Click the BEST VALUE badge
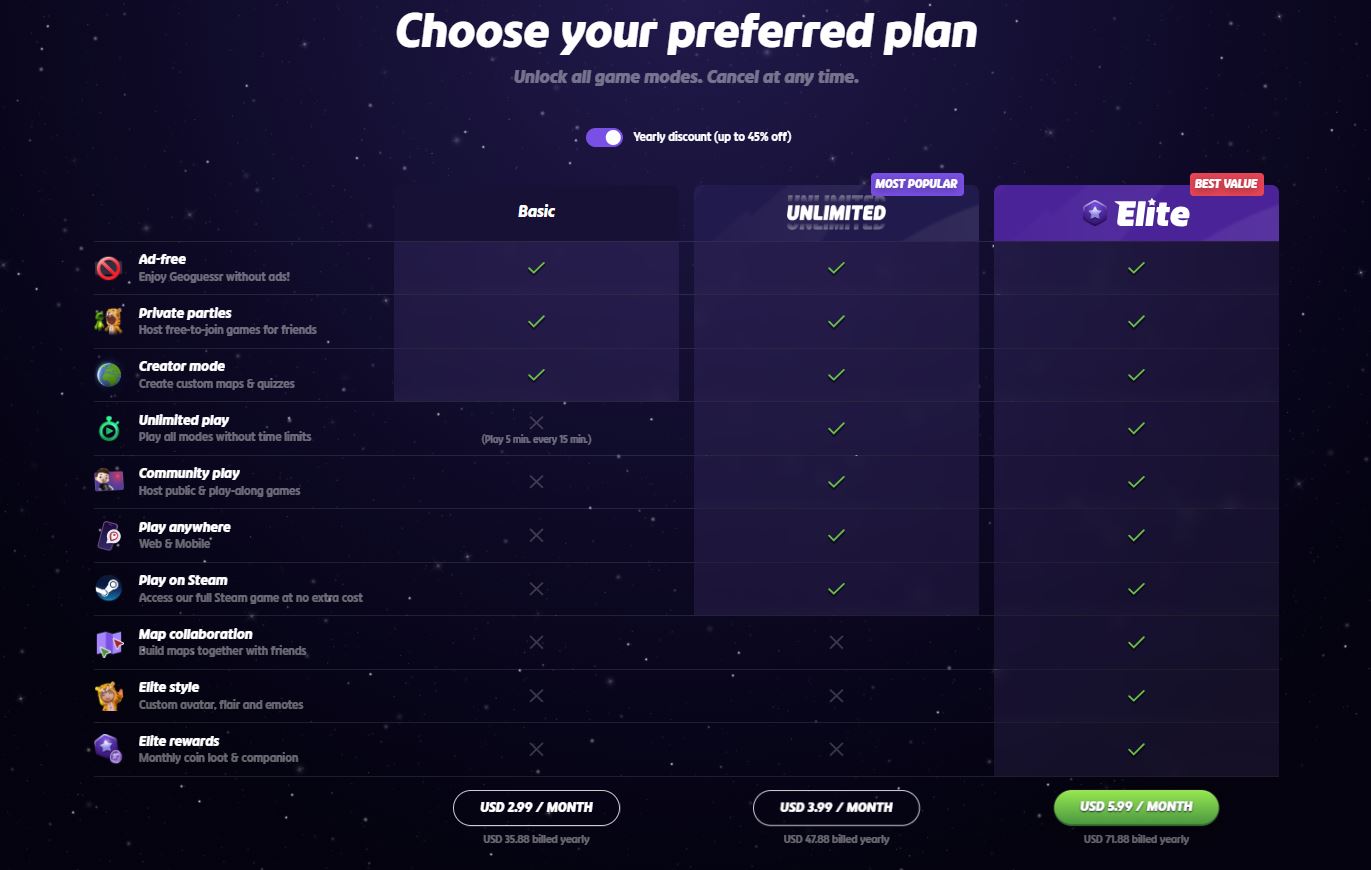Screen dimensions: 1371x870 [x=1228, y=184]
